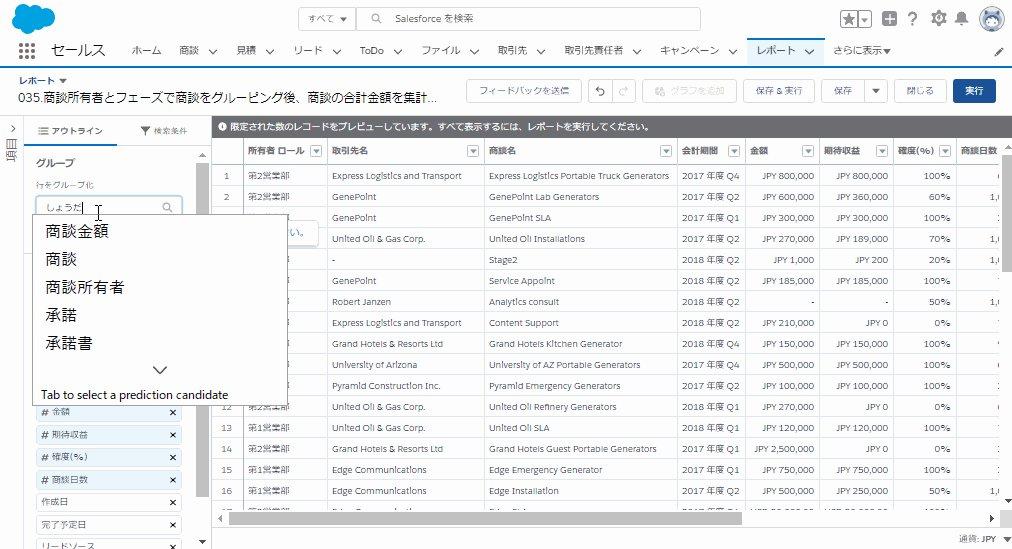The height and width of the screenshot is (549, 1012).
Task: Go to the キャンペーン navigation tab
Action: coord(689,50)
